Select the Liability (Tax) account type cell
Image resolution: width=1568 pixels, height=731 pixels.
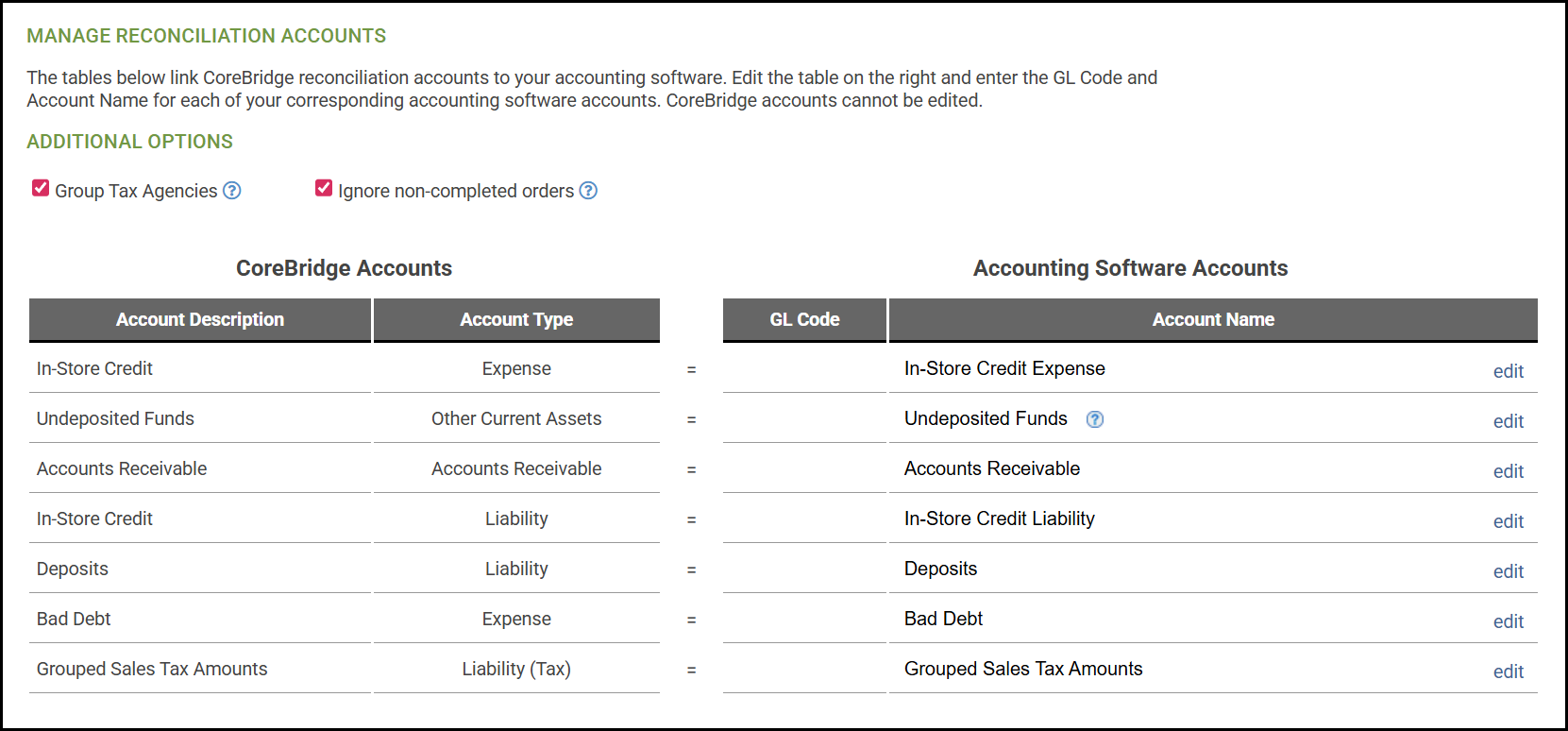tap(516, 669)
